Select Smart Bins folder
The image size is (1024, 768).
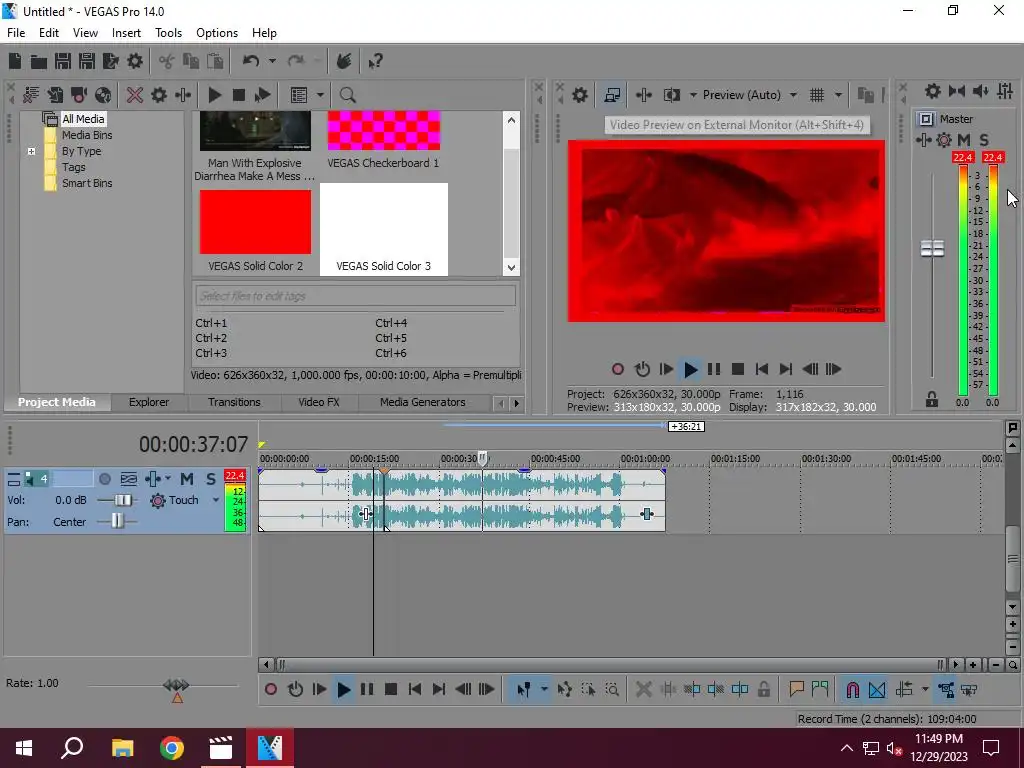coord(87,184)
